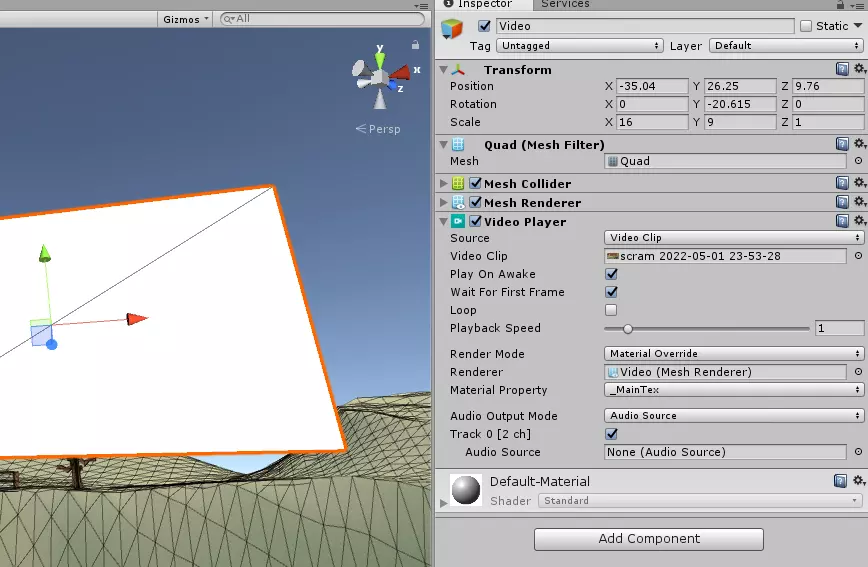Open Default-Material settings gear

tap(859, 481)
